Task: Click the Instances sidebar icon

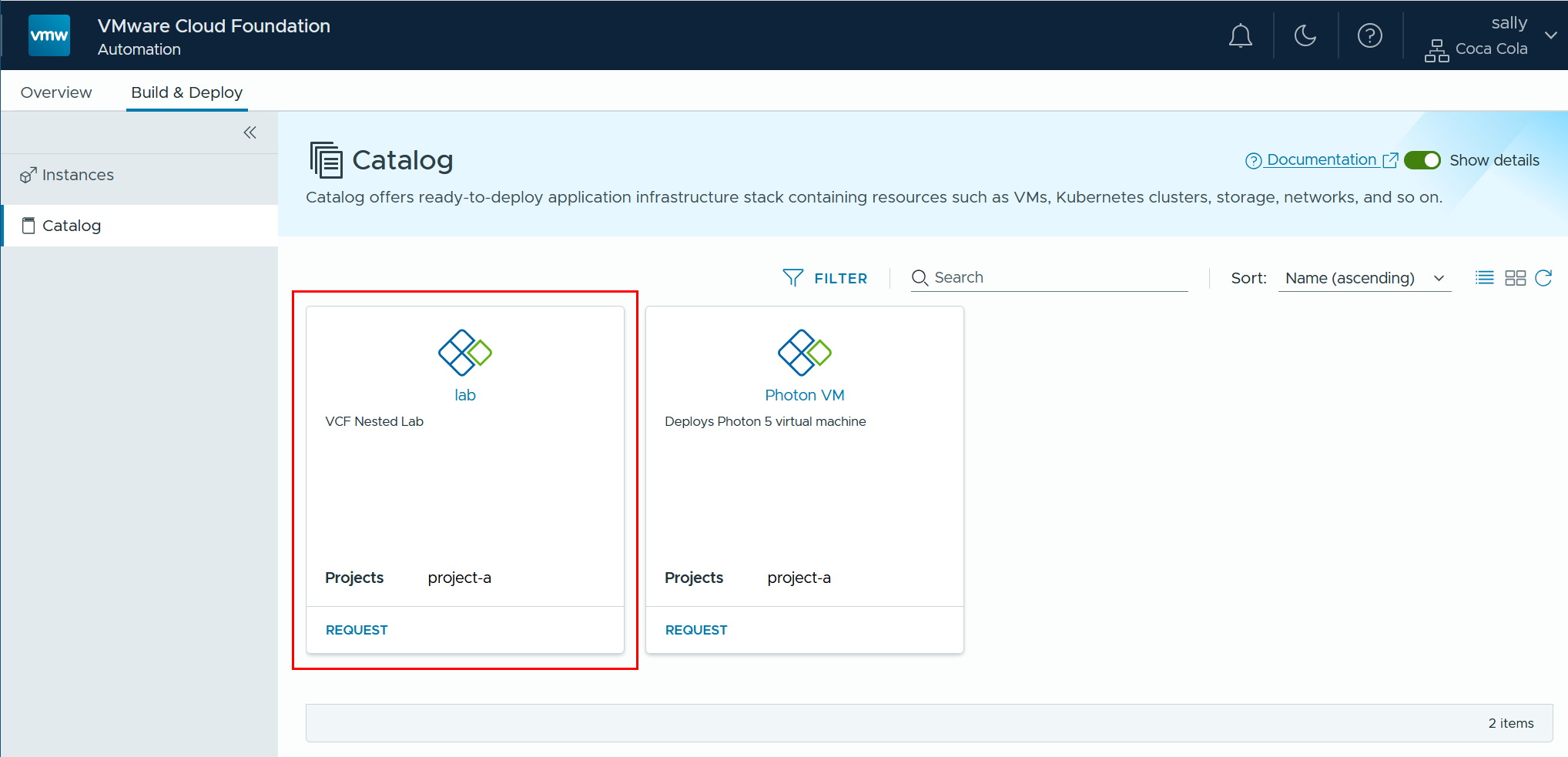Action: (28, 175)
